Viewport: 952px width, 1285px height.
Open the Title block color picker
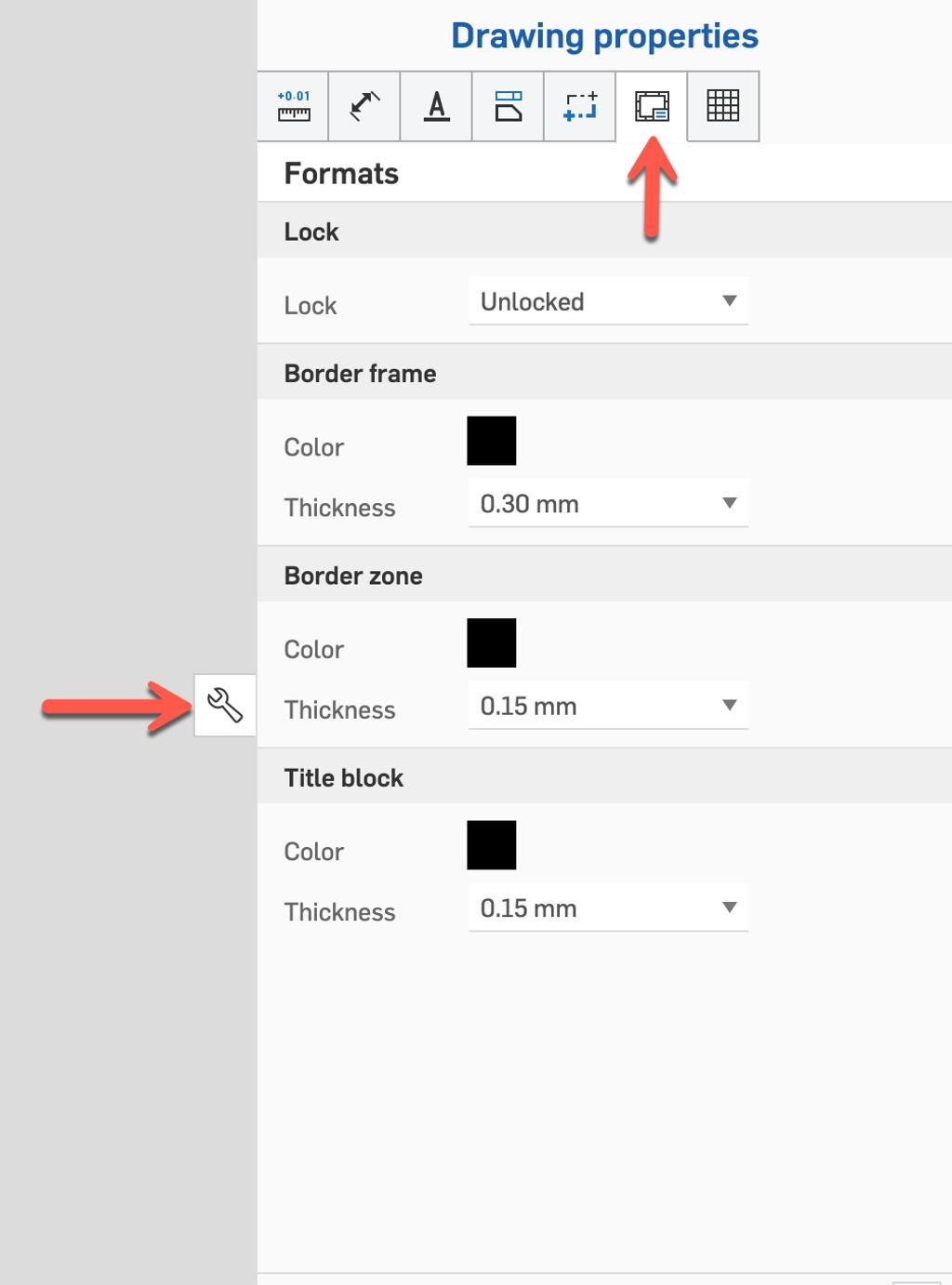[494, 844]
